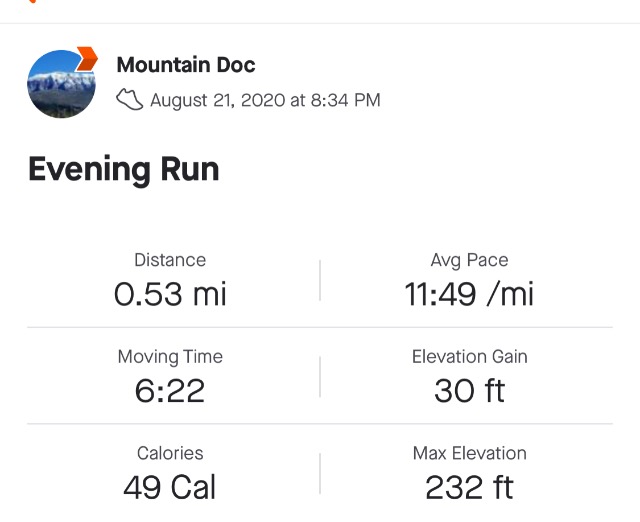The width and height of the screenshot is (640, 522).
Task: Click the Moving Time stat label
Action: pyautogui.click(x=170, y=357)
